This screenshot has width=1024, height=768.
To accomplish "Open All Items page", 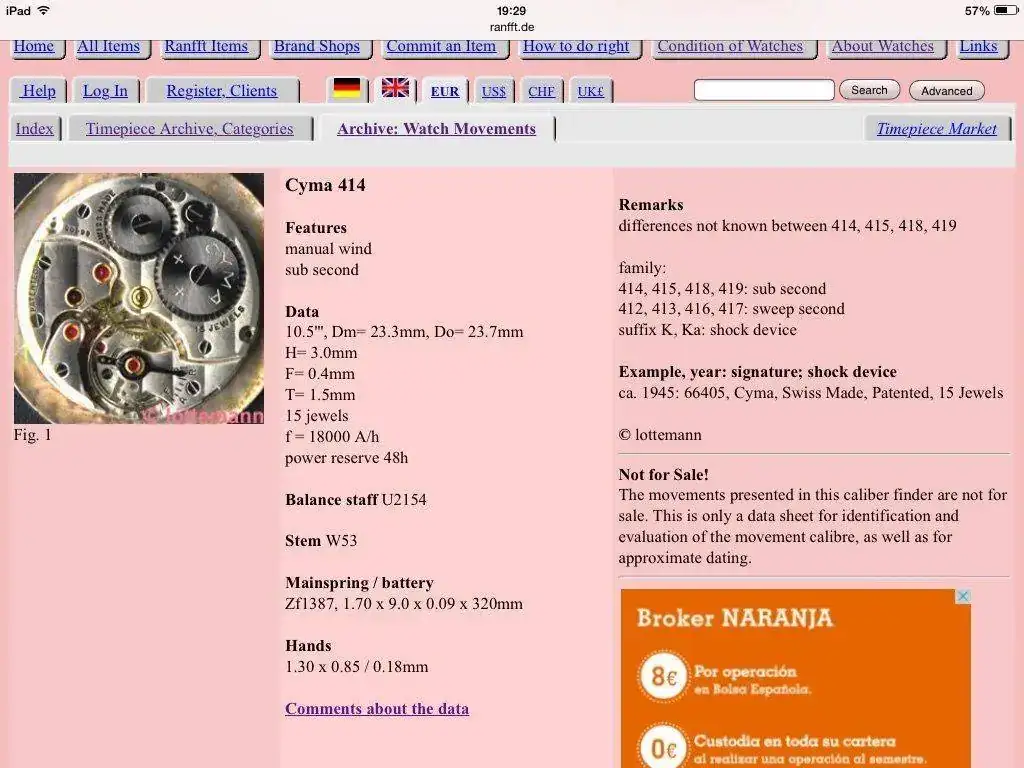I will pyautogui.click(x=108, y=46).
